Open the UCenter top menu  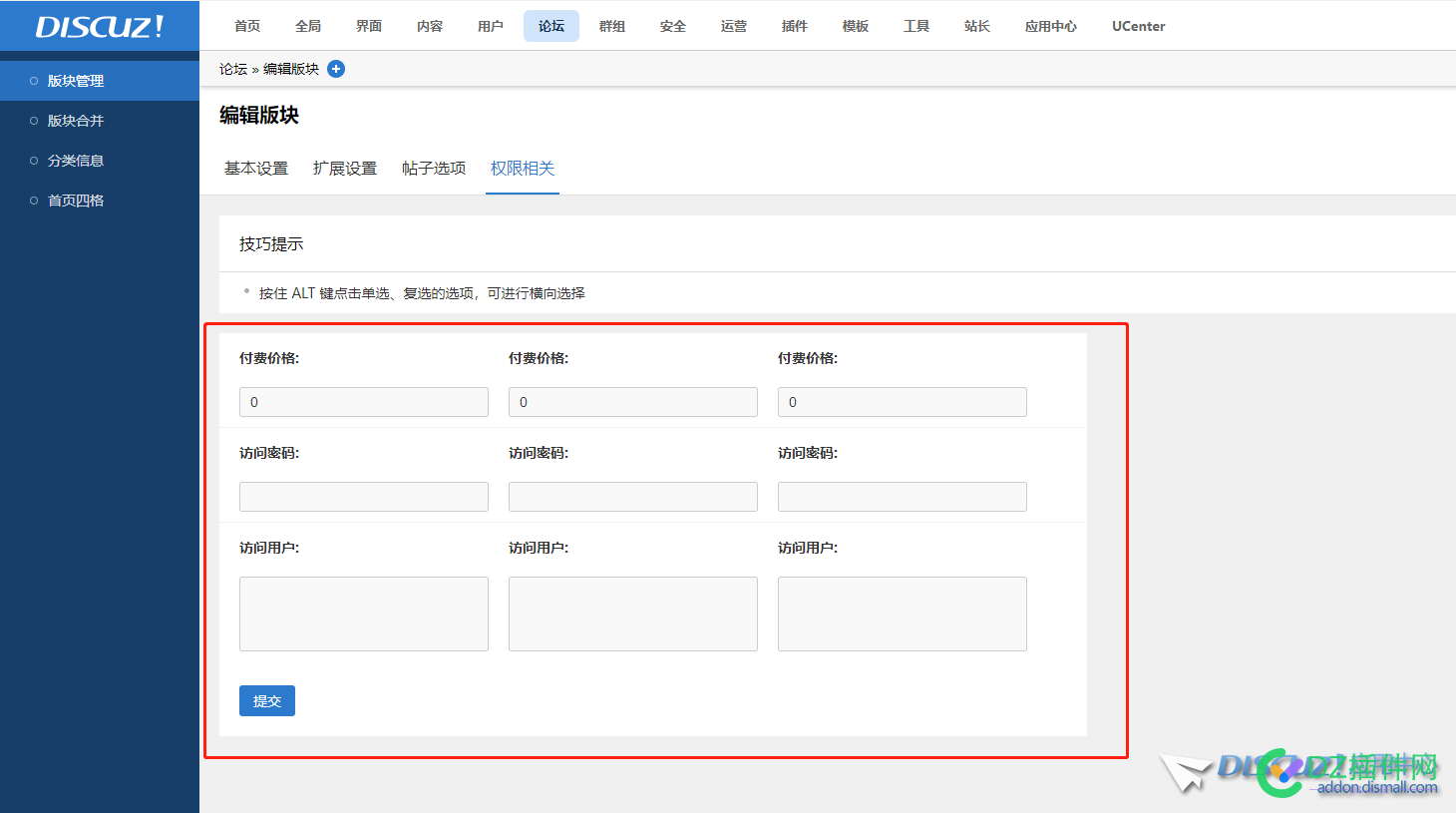point(1138,26)
